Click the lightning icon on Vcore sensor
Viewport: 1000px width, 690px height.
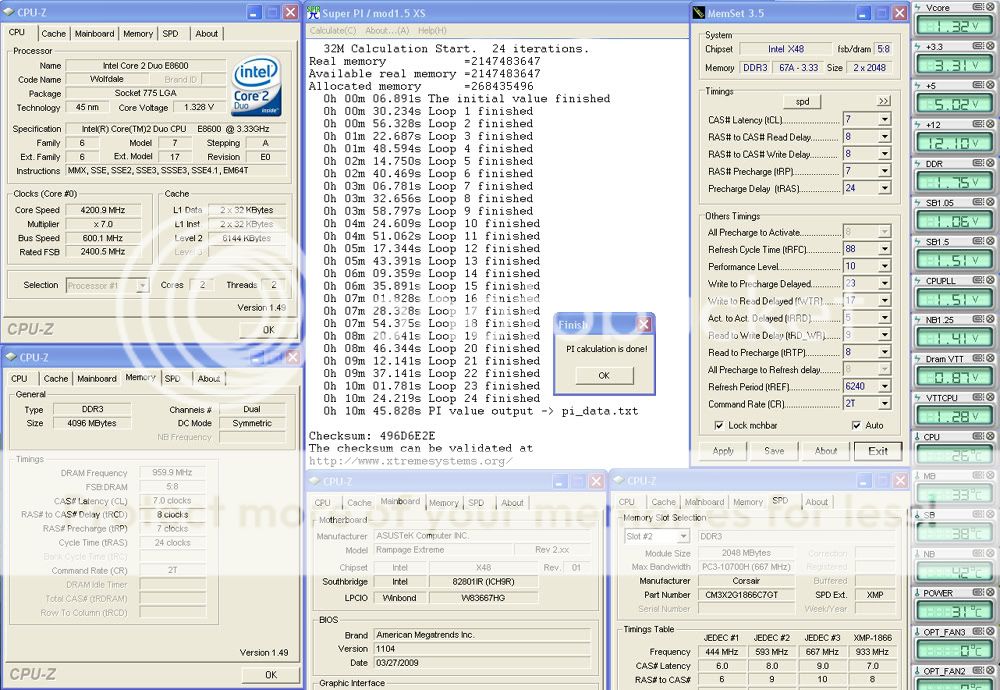point(918,8)
